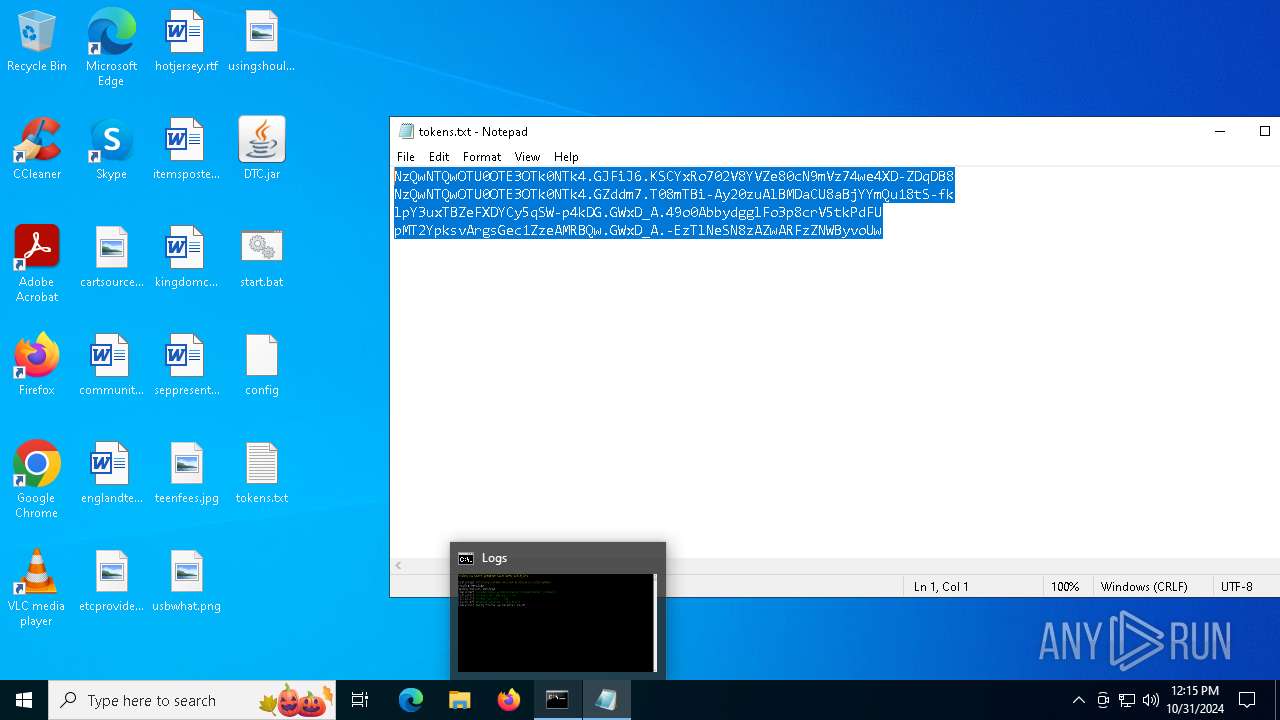Click the horizontal scrollbar left arrow
This screenshot has width=1280, height=720.
click(x=399, y=566)
